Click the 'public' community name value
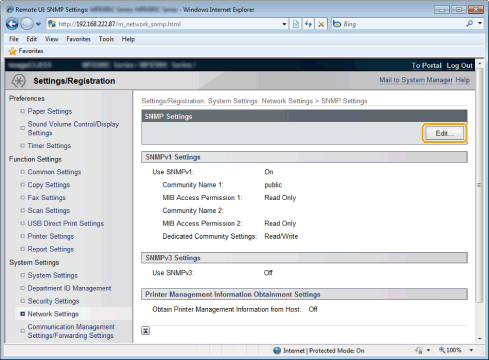489x360 pixels. (273, 185)
